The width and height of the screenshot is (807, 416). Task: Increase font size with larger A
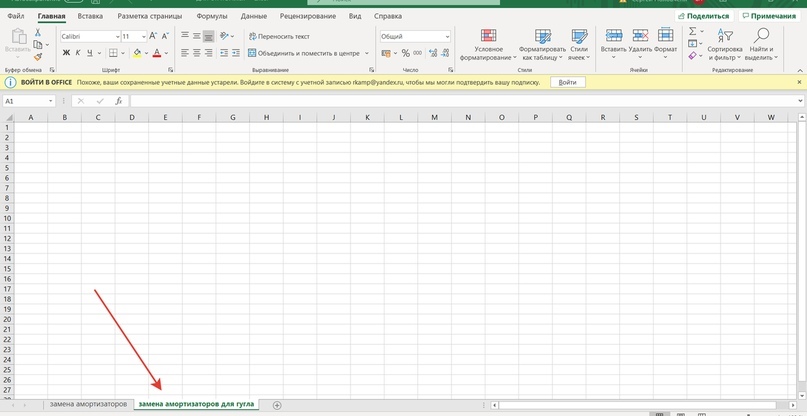click(153, 36)
